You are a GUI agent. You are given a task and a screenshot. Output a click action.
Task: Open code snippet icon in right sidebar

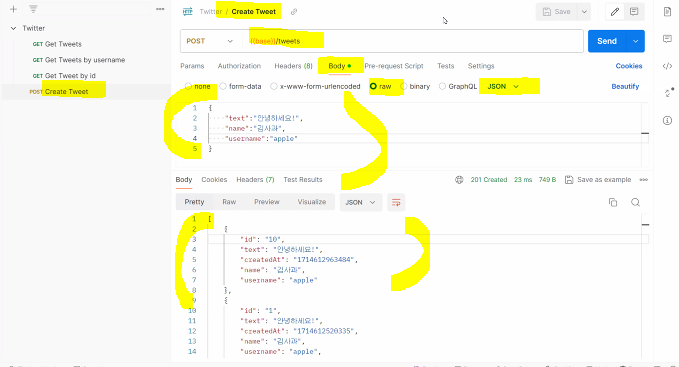point(667,66)
